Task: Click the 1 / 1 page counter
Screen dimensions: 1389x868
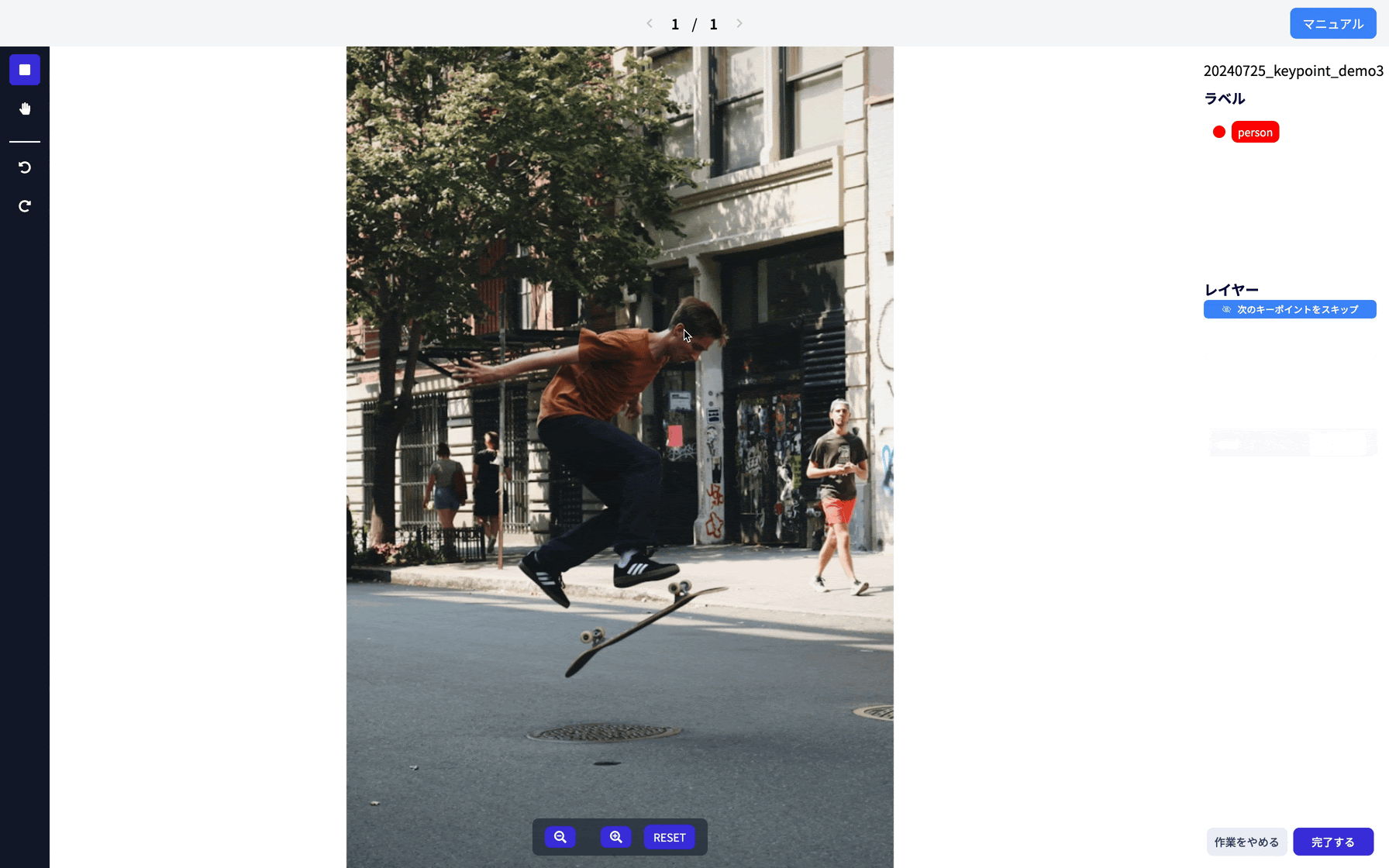Action: click(694, 24)
